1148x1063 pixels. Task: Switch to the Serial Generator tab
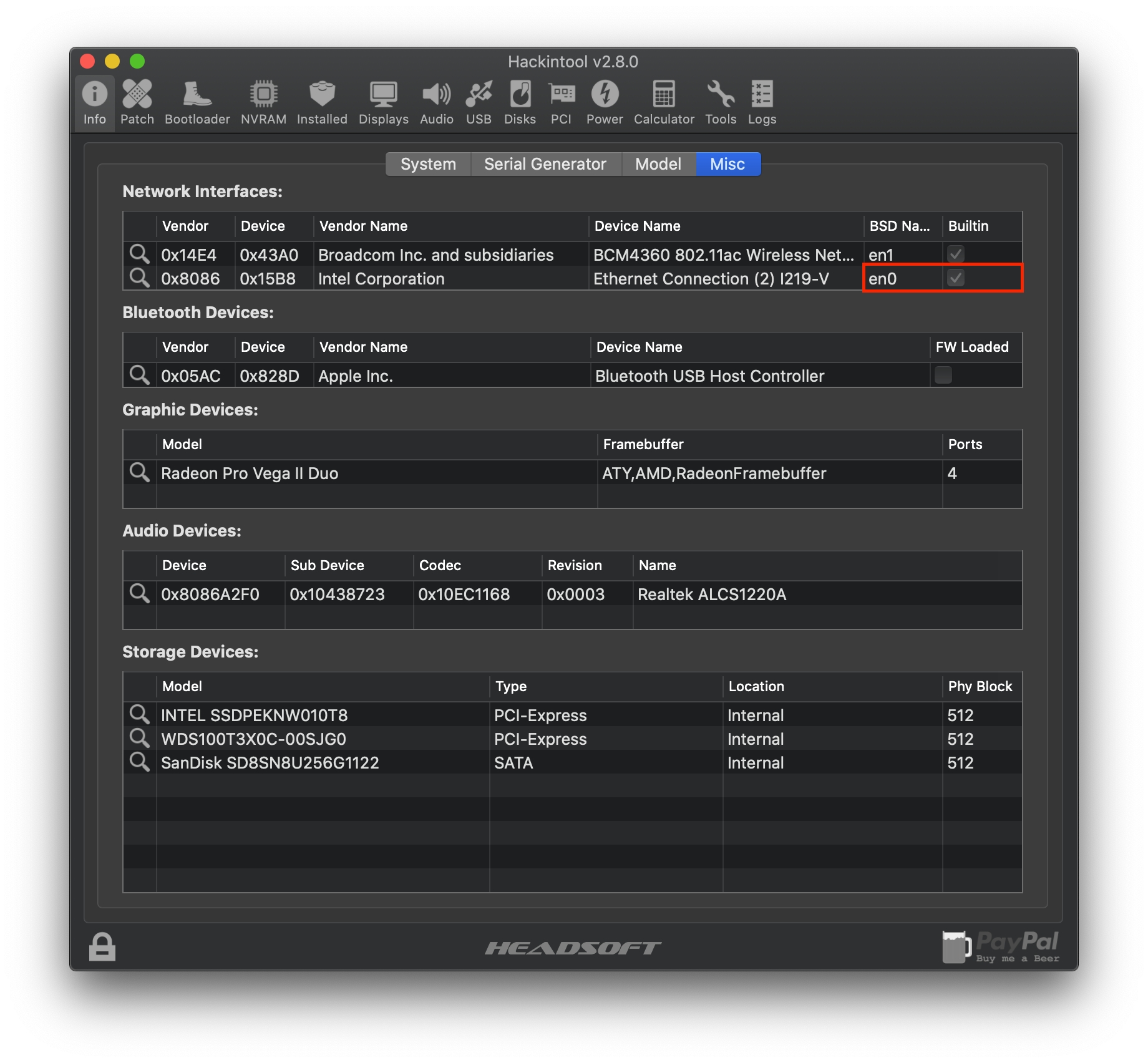coord(545,164)
